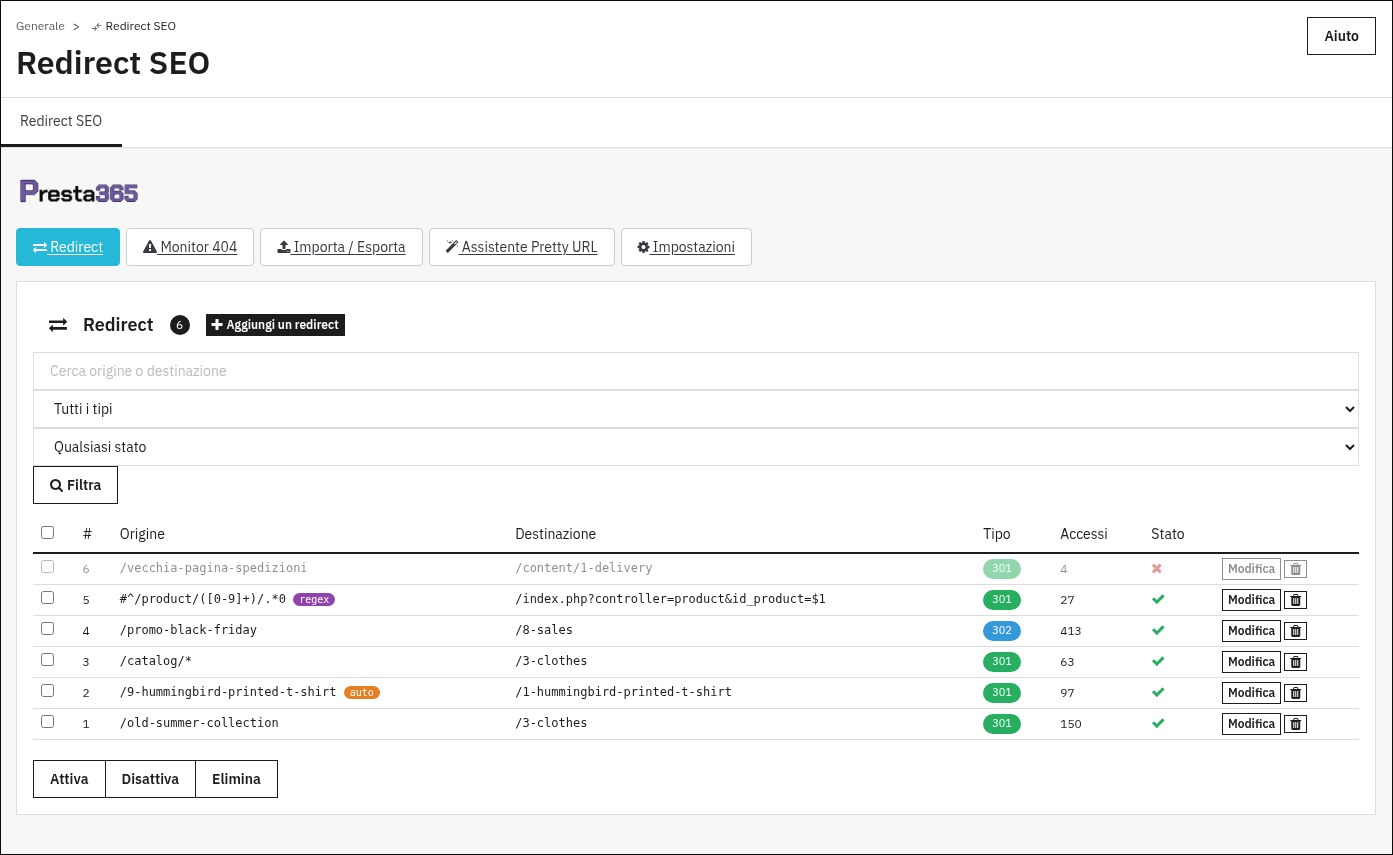This screenshot has height=855, width=1393.
Task: Select the 'Redirect SEO' page tab
Action: point(61,121)
